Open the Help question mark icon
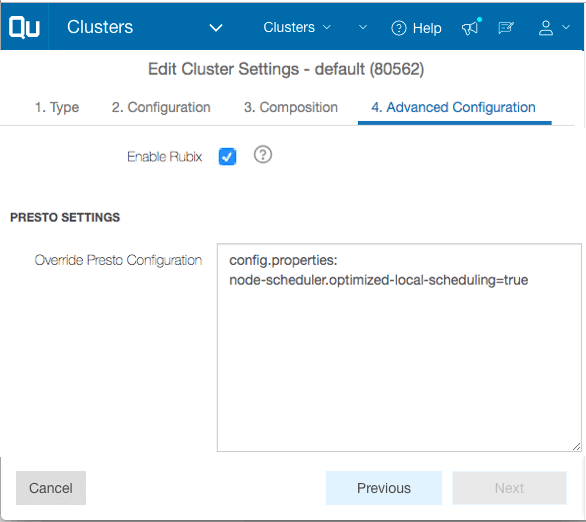Screen dimensions: 586x522 click(x=398, y=28)
